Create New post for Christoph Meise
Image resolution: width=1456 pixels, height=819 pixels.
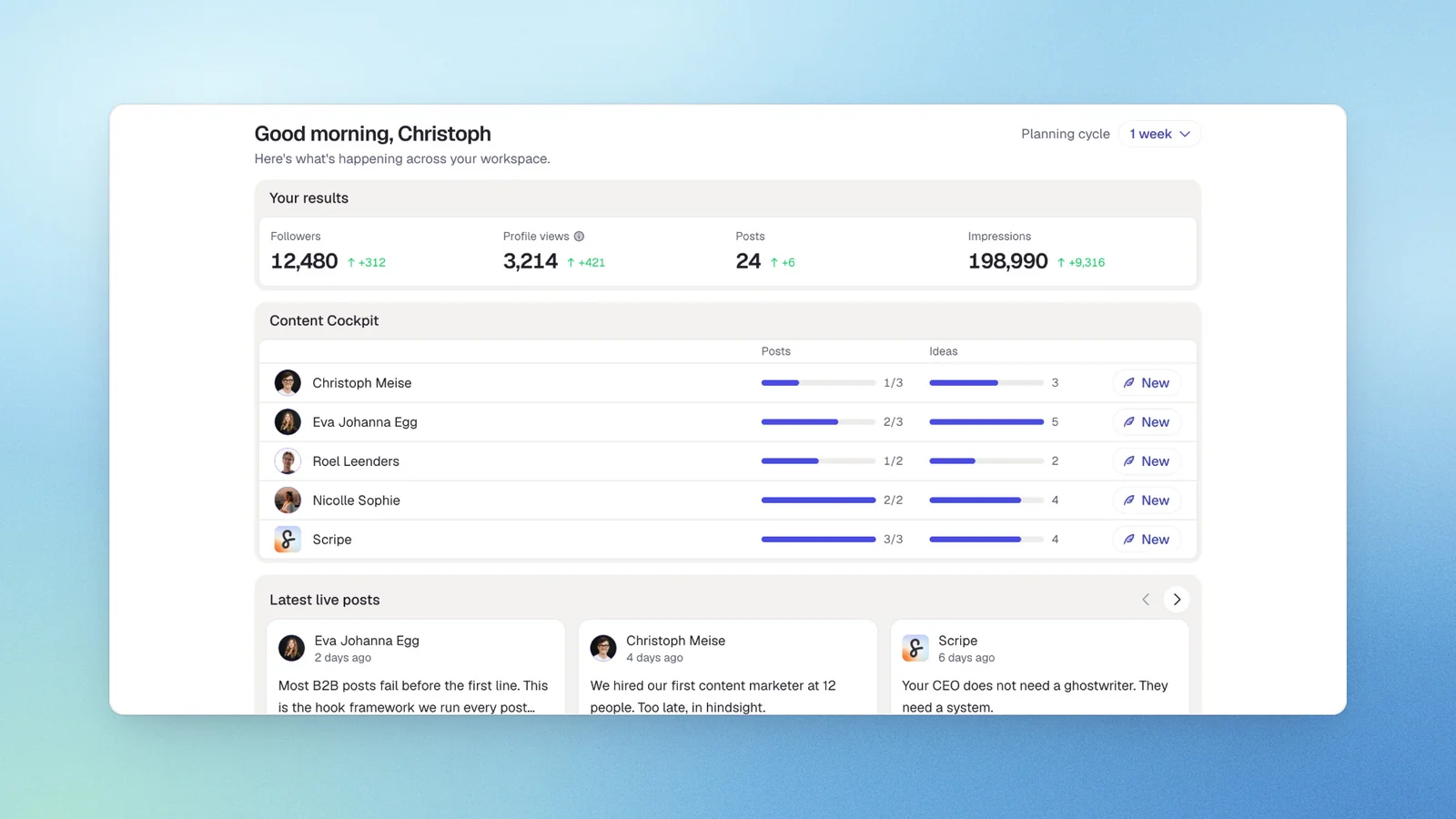[1147, 383]
